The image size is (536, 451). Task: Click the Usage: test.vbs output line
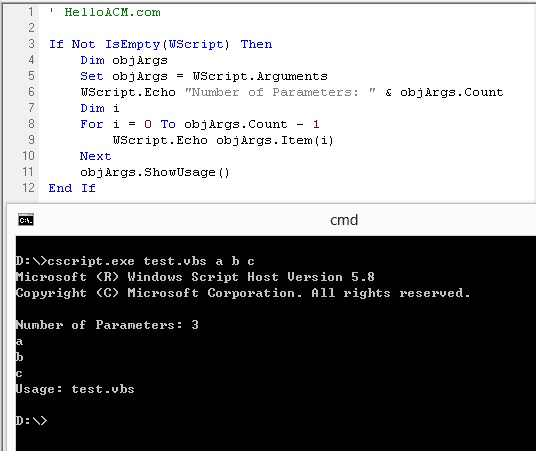(x=75, y=389)
